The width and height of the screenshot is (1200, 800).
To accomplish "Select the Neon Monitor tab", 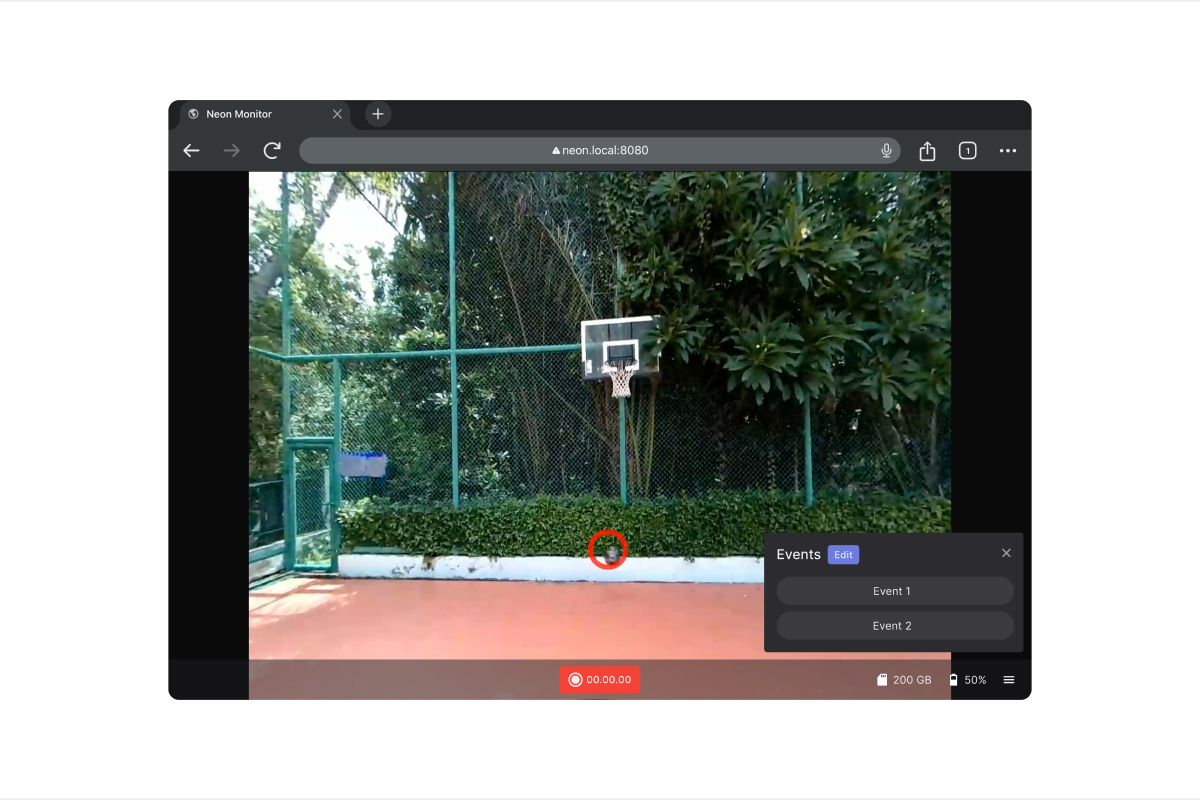I will 266,114.
